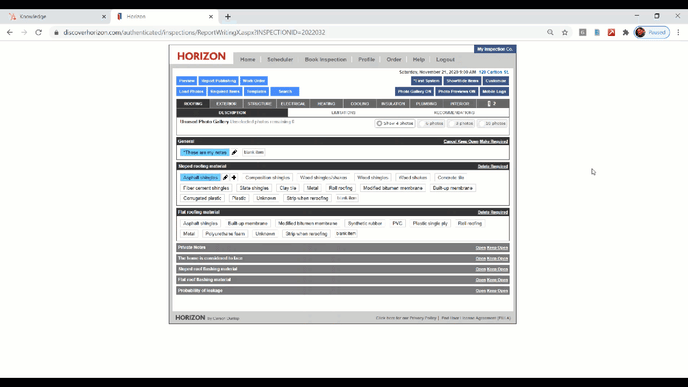Select the 8 photos radio option

(461, 124)
